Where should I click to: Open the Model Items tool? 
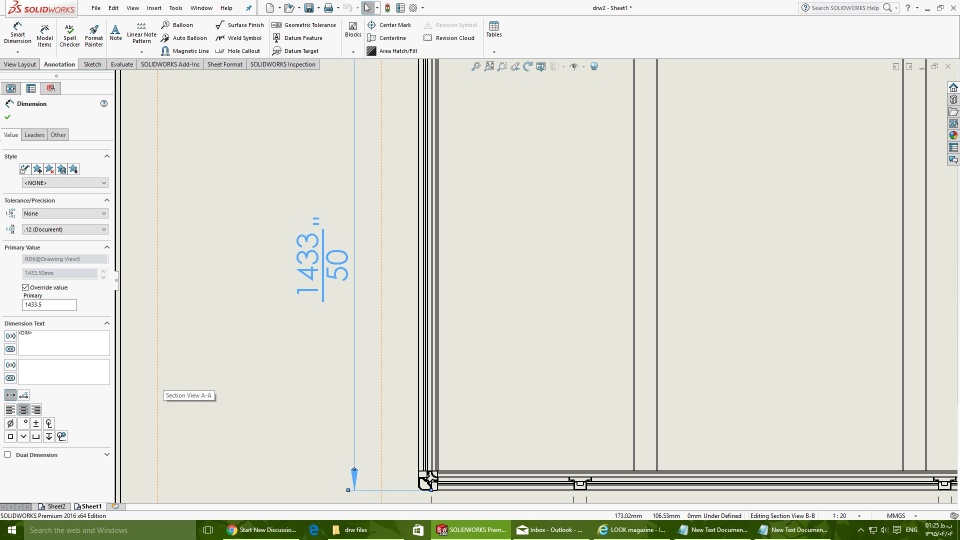pyautogui.click(x=45, y=36)
